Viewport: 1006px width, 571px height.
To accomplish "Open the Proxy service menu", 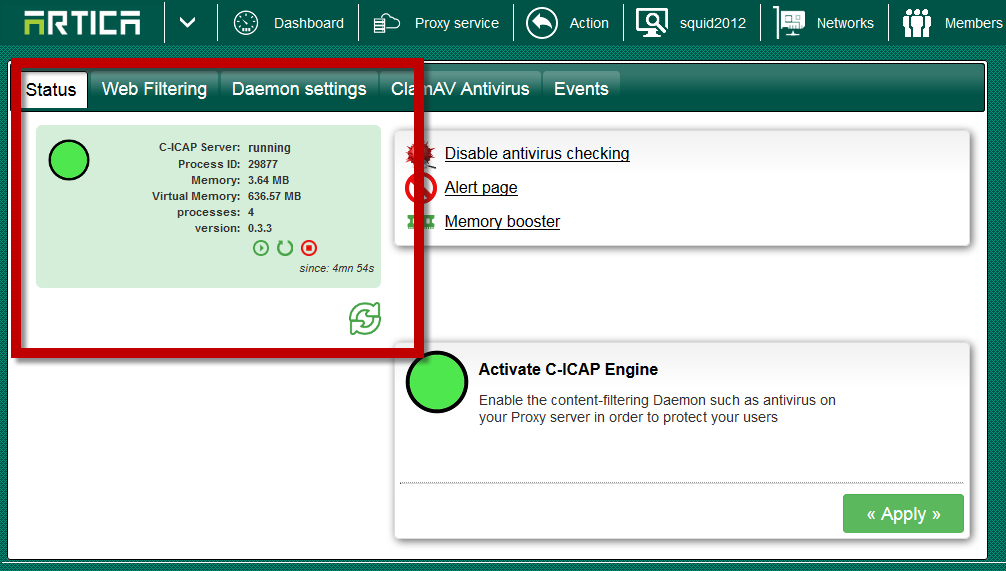I will coord(457,23).
